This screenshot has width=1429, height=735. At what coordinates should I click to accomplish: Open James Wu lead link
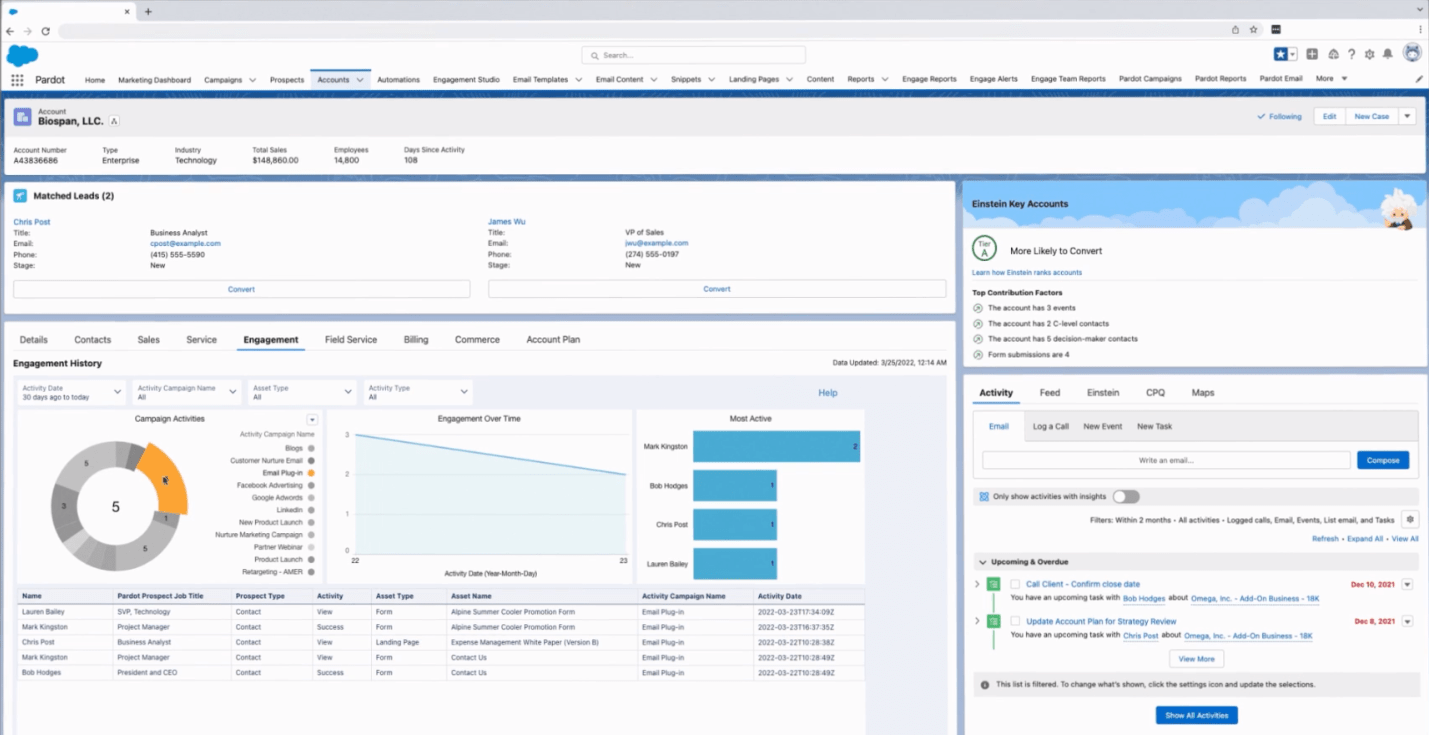507,221
